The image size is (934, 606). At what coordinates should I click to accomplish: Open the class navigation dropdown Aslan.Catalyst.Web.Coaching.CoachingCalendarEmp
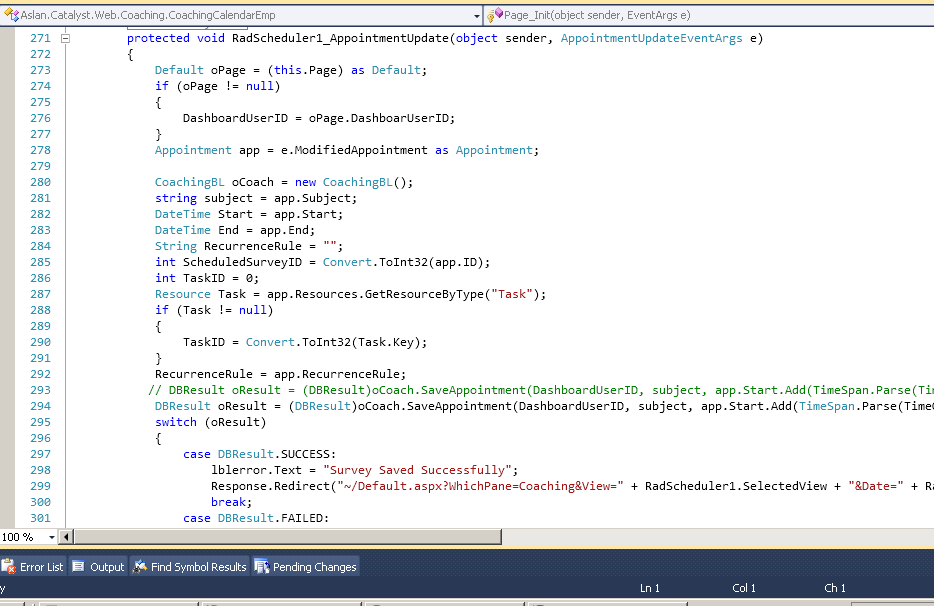pyautogui.click(x=241, y=15)
